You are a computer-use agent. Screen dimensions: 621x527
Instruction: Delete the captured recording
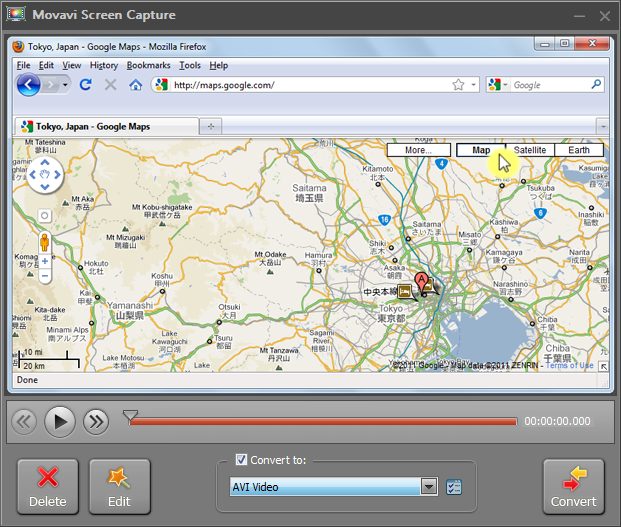(x=47, y=487)
